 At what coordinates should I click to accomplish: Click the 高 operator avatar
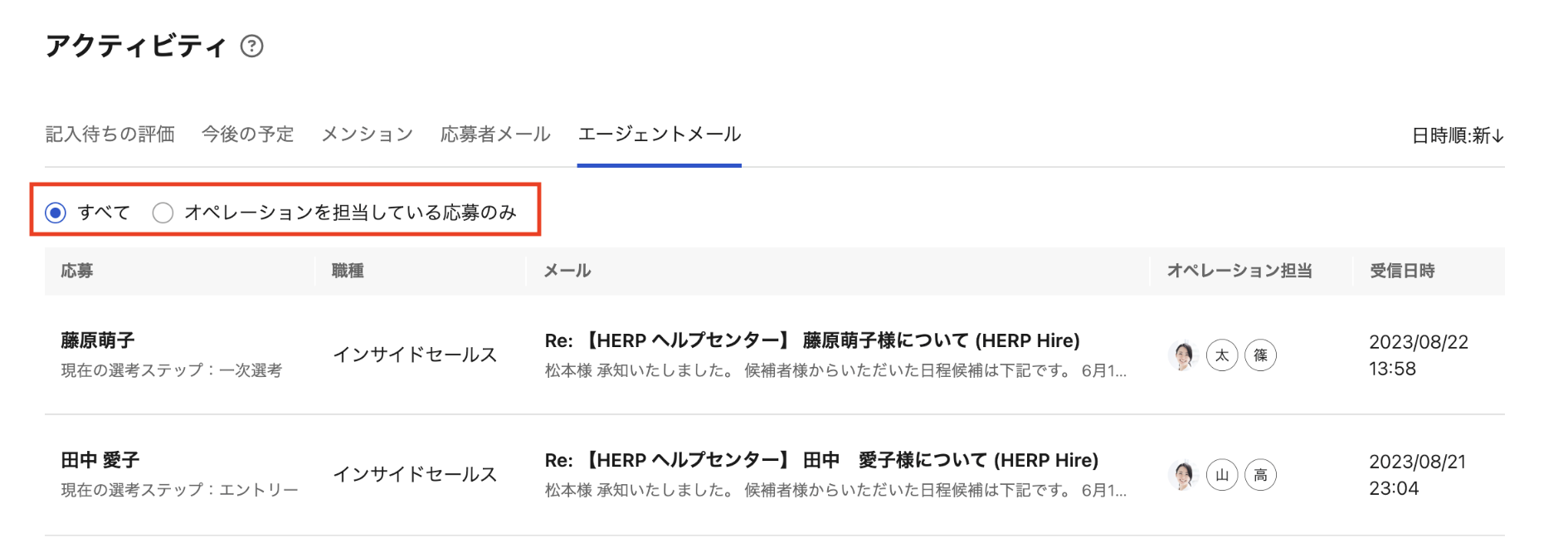pos(1260,475)
